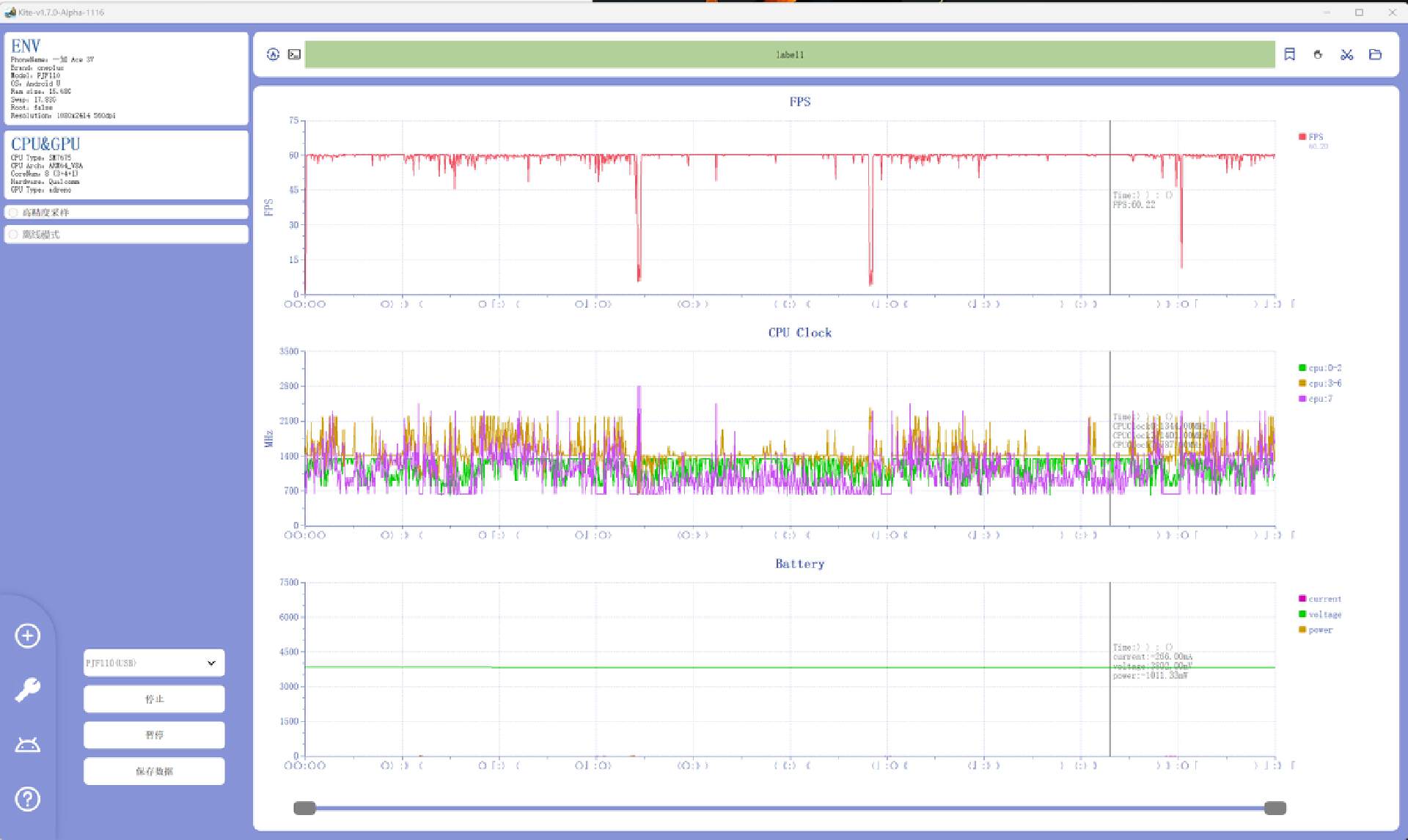Click the bookmark icon in top toolbar
Screen dimensions: 1408x840
(x=1289, y=54)
